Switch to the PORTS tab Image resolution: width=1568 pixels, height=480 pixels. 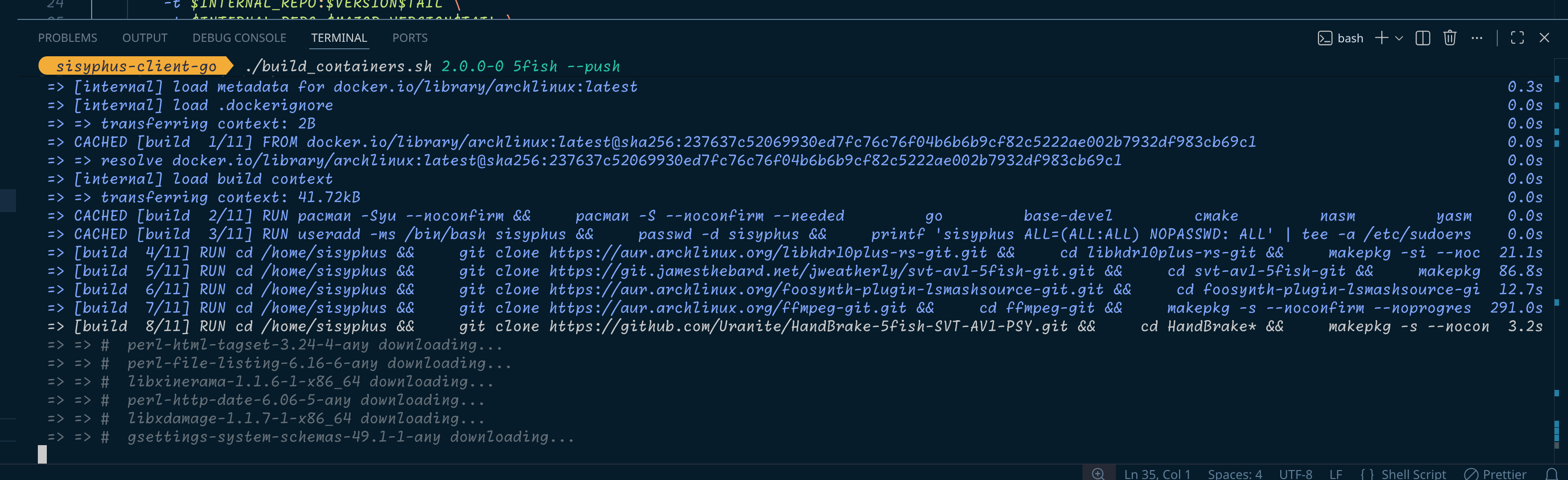[x=410, y=38]
